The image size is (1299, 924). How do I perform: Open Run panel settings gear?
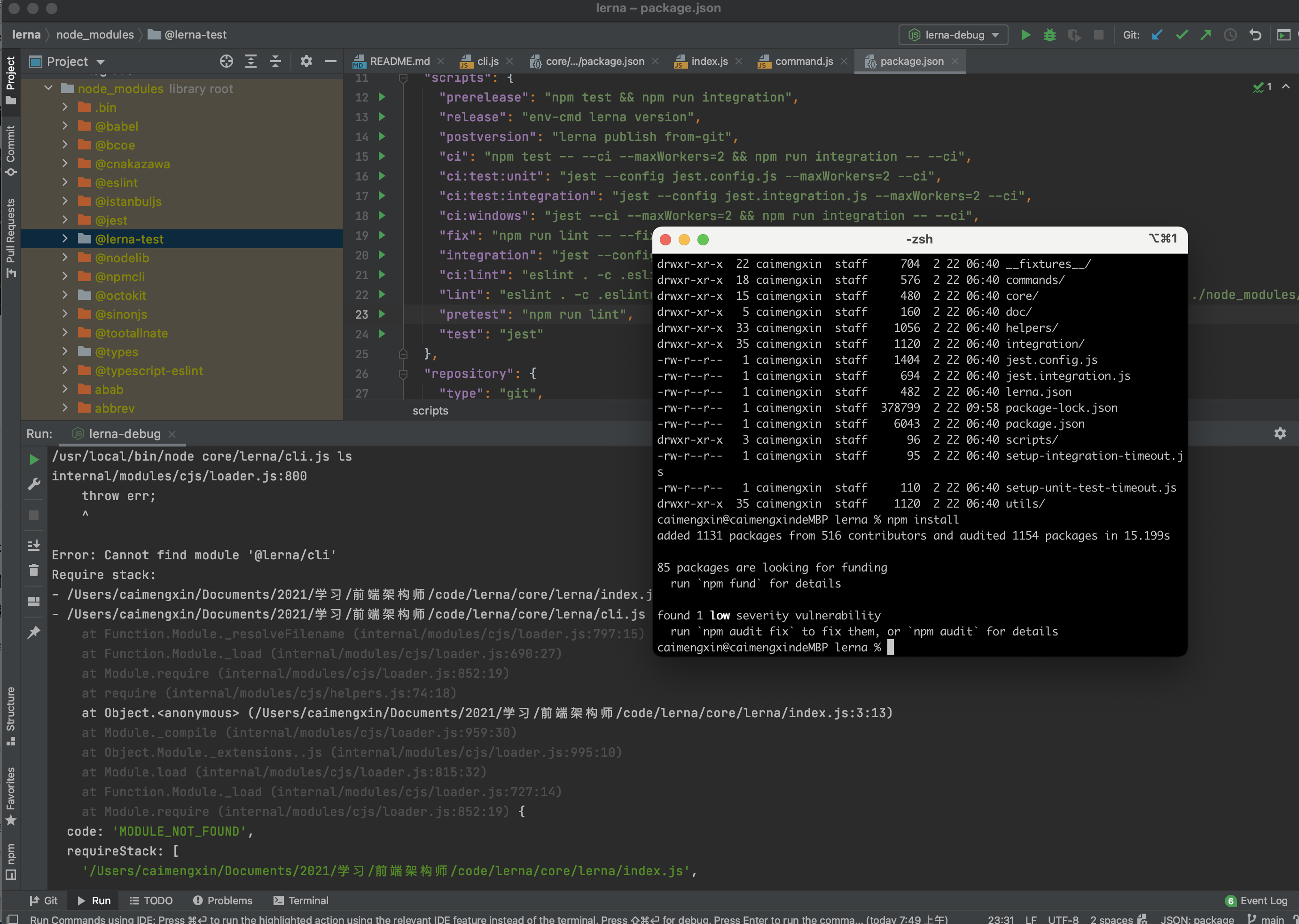coord(1280,433)
